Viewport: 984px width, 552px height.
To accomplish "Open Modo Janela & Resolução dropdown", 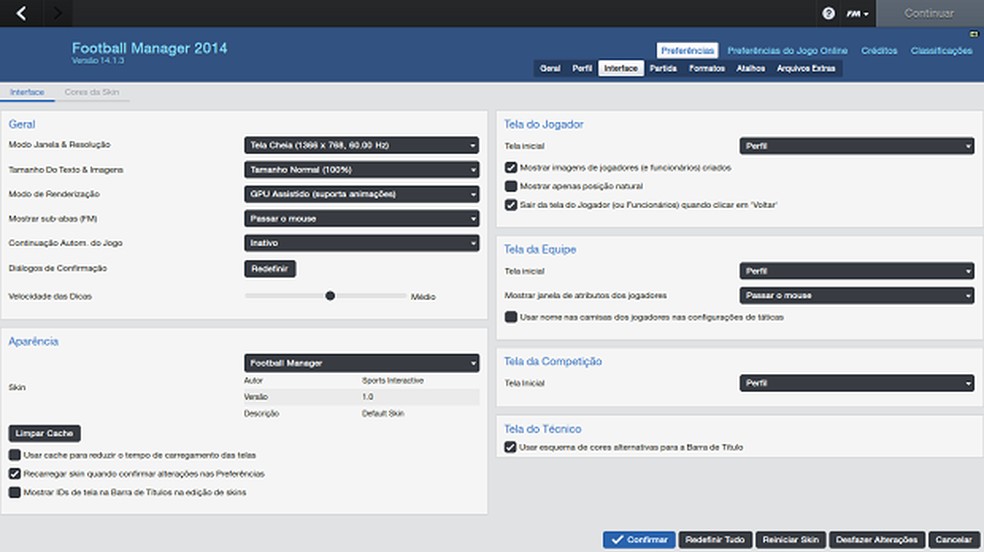I will (361, 145).
